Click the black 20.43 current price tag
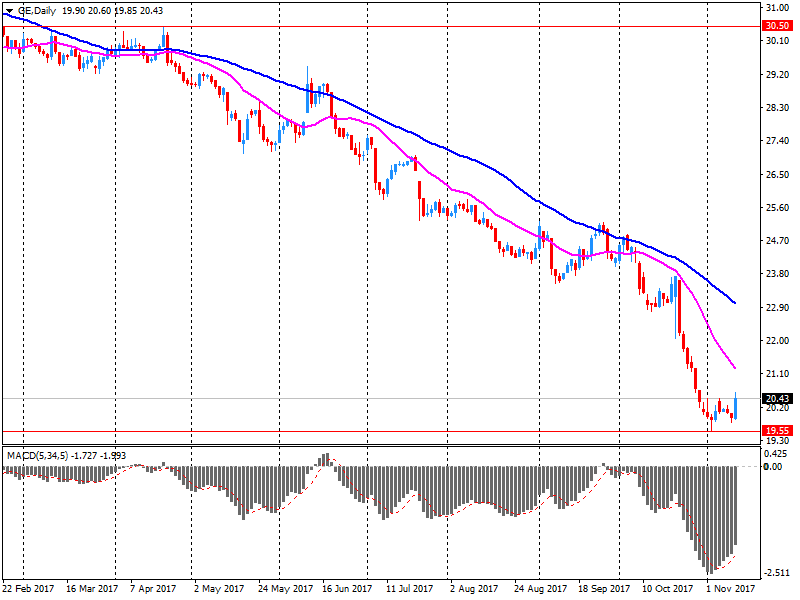800x600 pixels. pyautogui.click(x=778, y=398)
